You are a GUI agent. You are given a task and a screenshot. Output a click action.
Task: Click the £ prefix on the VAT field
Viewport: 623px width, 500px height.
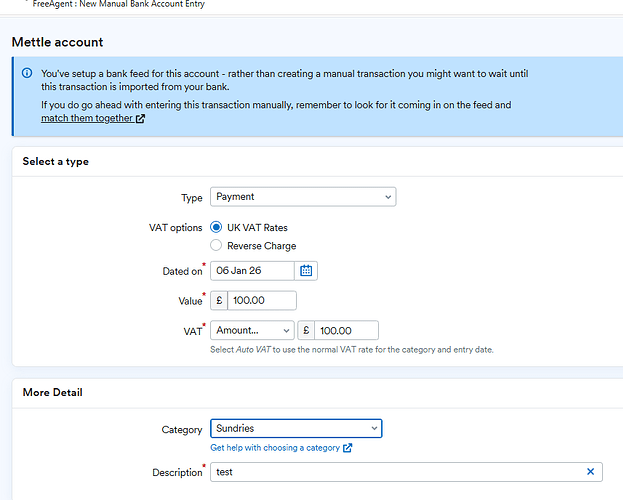point(306,330)
